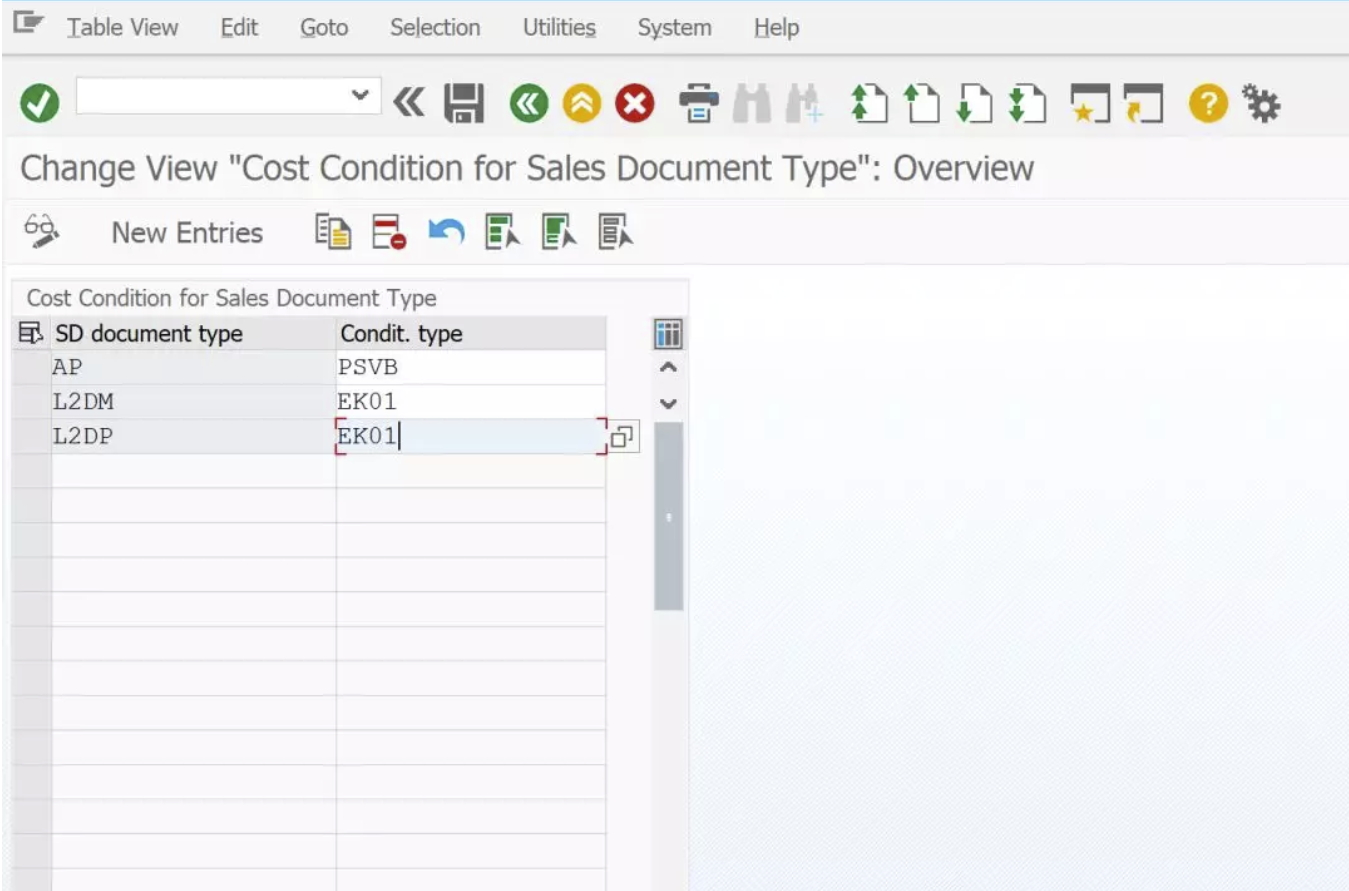The width and height of the screenshot is (1349, 891).
Task: Click the Delete row icon
Action: 389,232
